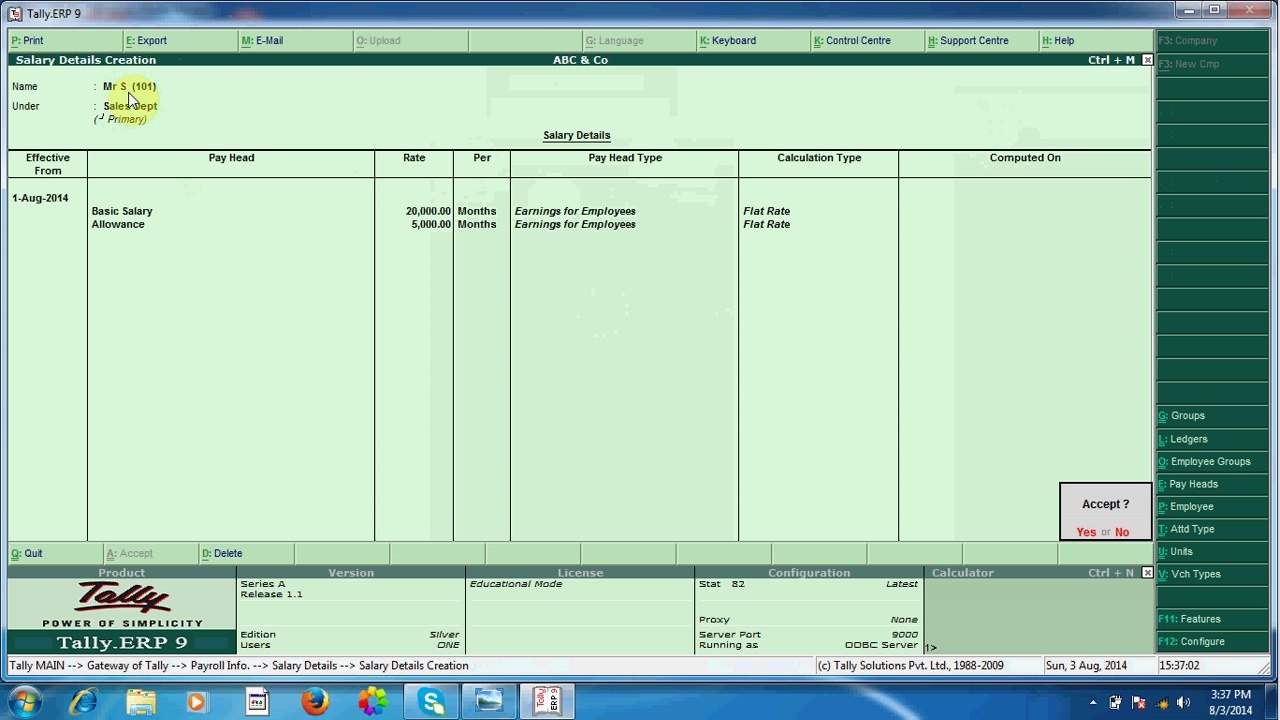Screen dimensions: 1280x720
Task: Select the Allowance pay head row
Action: pyautogui.click(x=118, y=224)
